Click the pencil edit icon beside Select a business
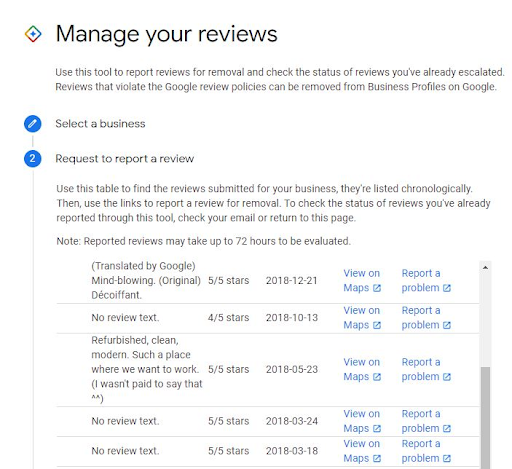 pos(32,124)
